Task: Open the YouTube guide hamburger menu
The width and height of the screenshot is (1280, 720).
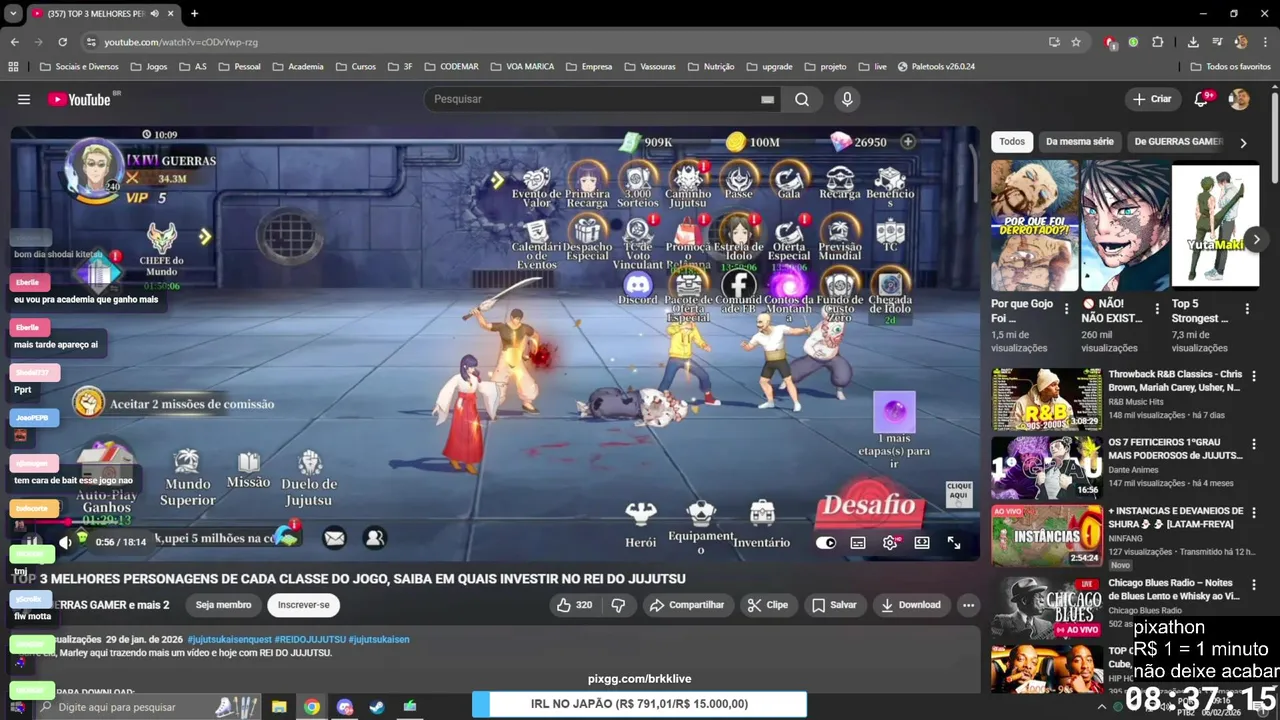Action: (24, 99)
